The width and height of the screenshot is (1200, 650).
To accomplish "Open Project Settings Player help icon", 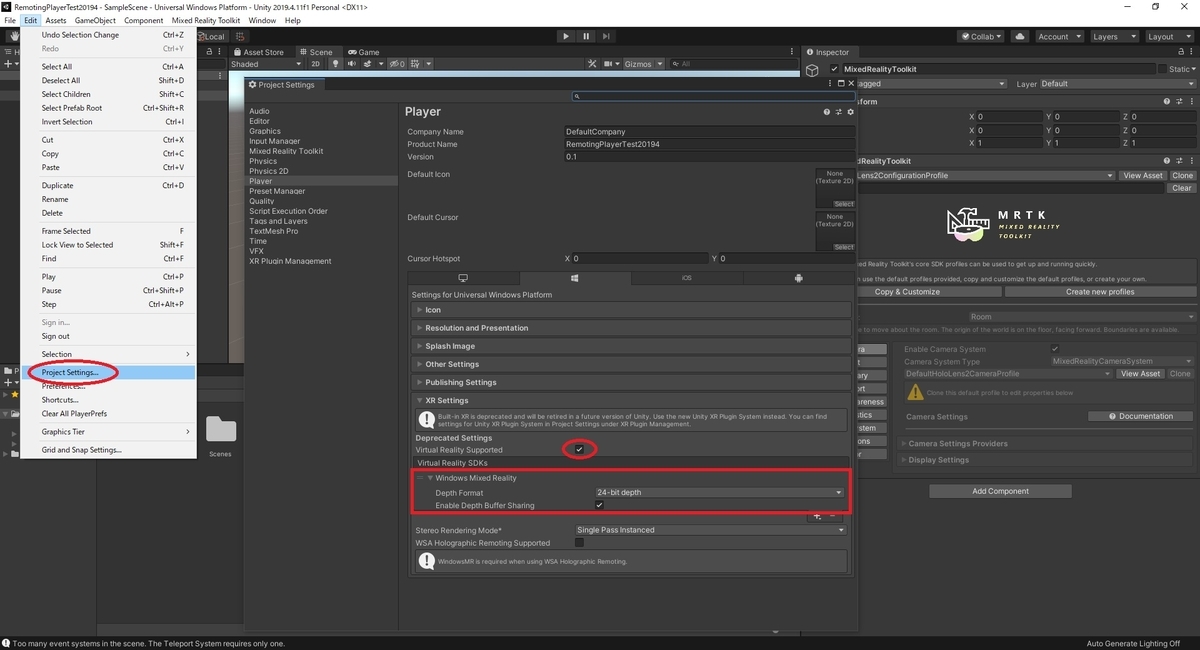I will click(x=826, y=112).
